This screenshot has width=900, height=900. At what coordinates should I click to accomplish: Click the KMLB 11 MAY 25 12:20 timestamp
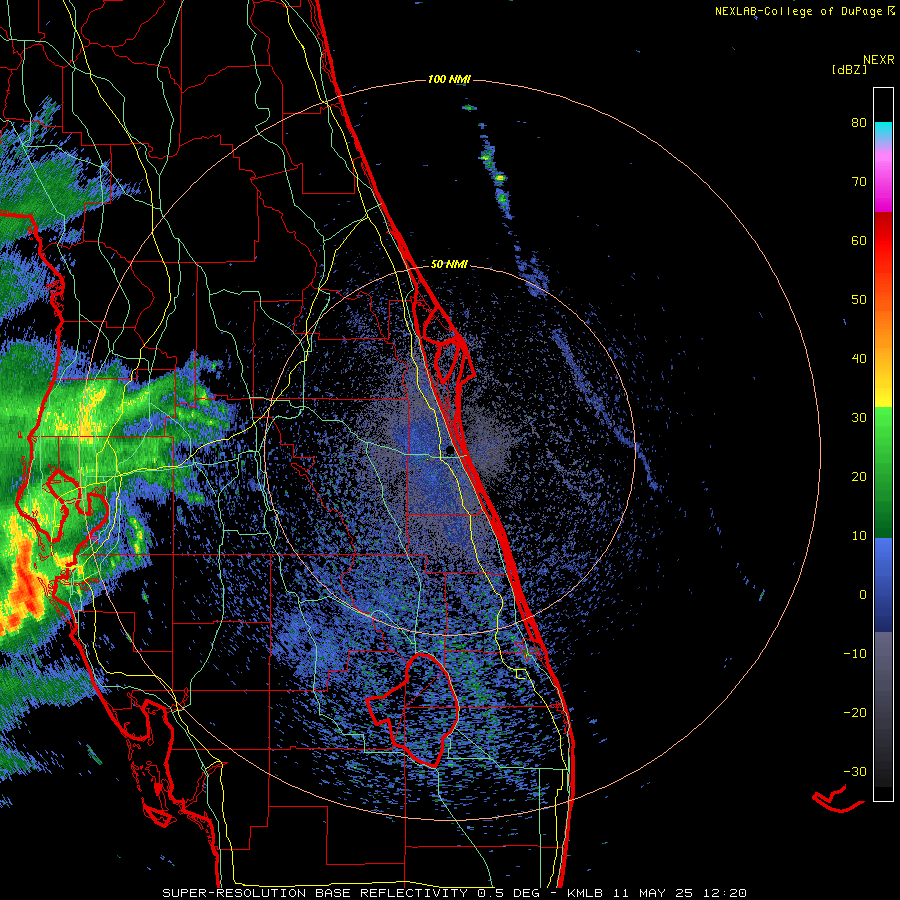pos(657,893)
